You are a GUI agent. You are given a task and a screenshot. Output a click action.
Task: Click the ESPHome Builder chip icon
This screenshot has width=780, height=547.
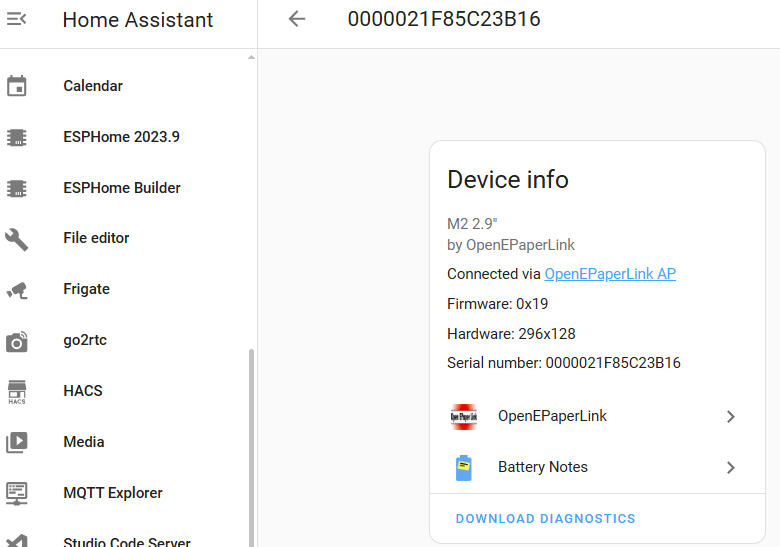(x=16, y=188)
